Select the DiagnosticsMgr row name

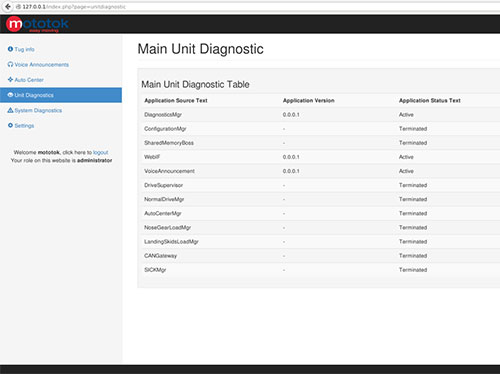(163, 115)
